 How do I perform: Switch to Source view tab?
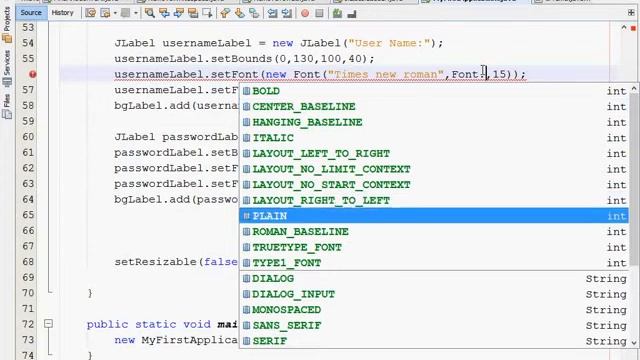coord(31,13)
